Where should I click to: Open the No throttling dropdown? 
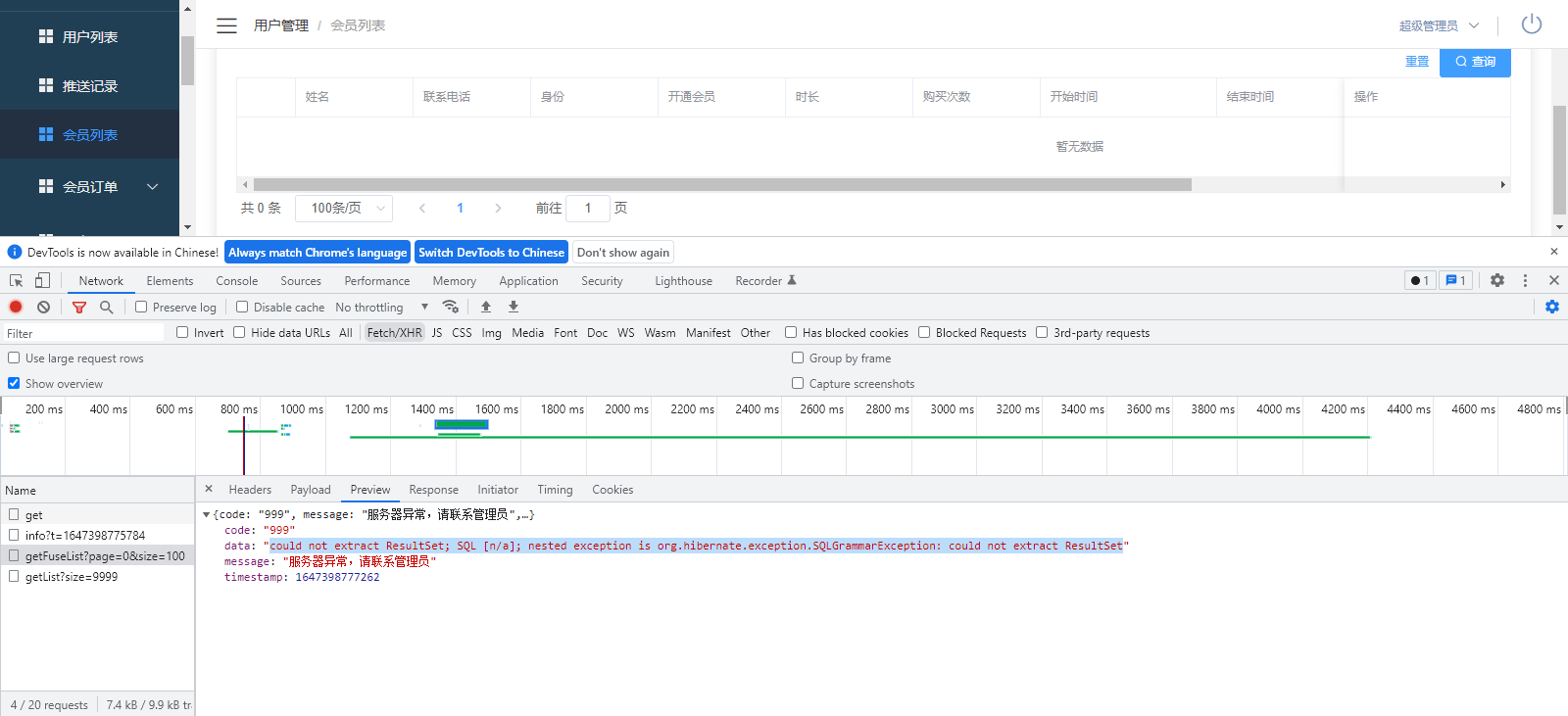tap(381, 307)
